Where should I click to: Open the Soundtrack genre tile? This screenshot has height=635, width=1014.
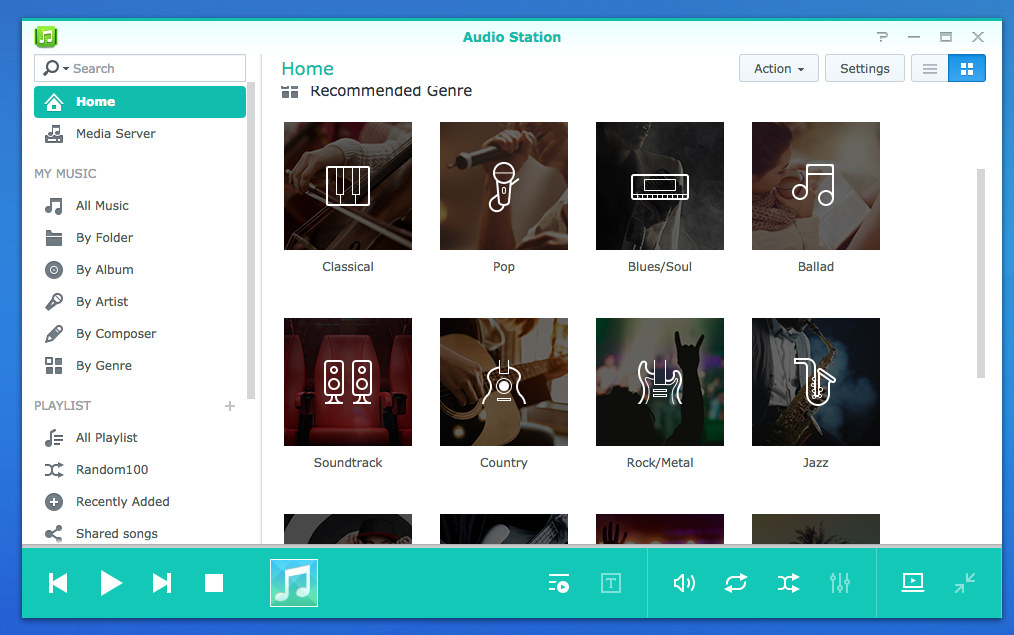click(x=348, y=382)
